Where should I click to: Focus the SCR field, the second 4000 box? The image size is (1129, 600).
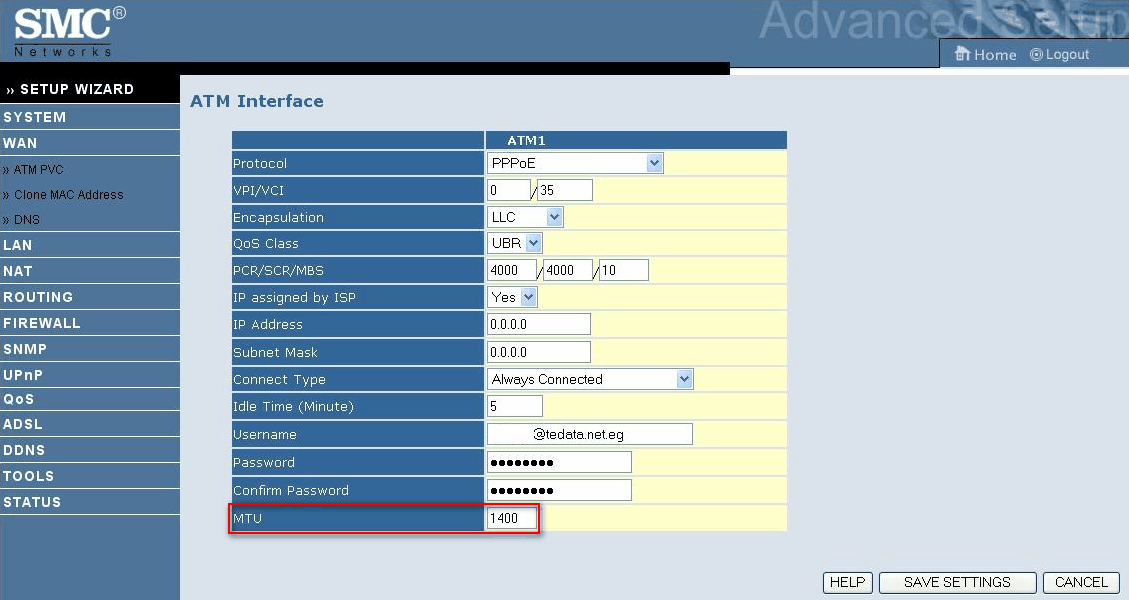click(567, 270)
